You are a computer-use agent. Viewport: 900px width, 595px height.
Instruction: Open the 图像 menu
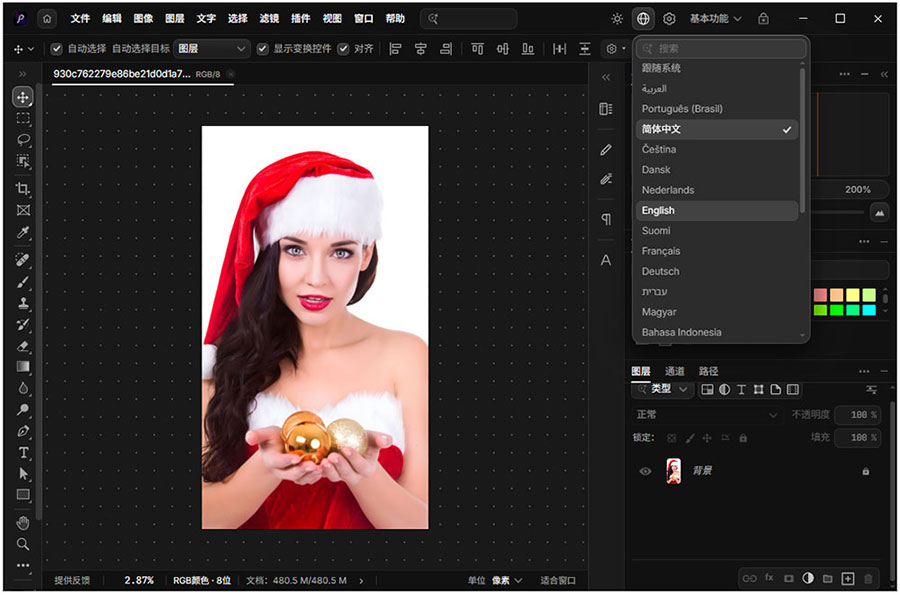tap(143, 19)
